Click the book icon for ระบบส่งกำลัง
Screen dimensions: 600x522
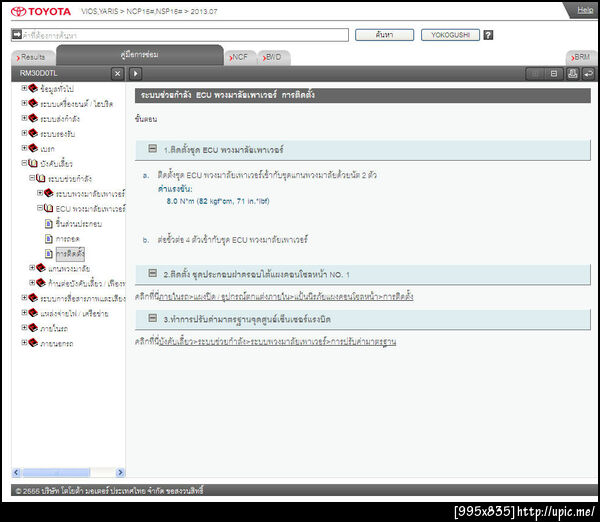(33, 118)
